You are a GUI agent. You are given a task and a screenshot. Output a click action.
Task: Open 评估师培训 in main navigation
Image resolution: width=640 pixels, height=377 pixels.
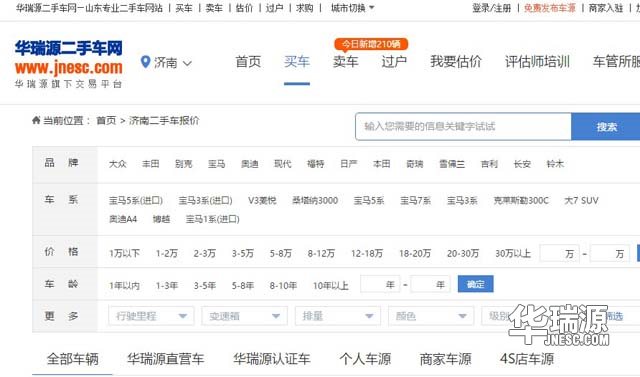(537, 62)
